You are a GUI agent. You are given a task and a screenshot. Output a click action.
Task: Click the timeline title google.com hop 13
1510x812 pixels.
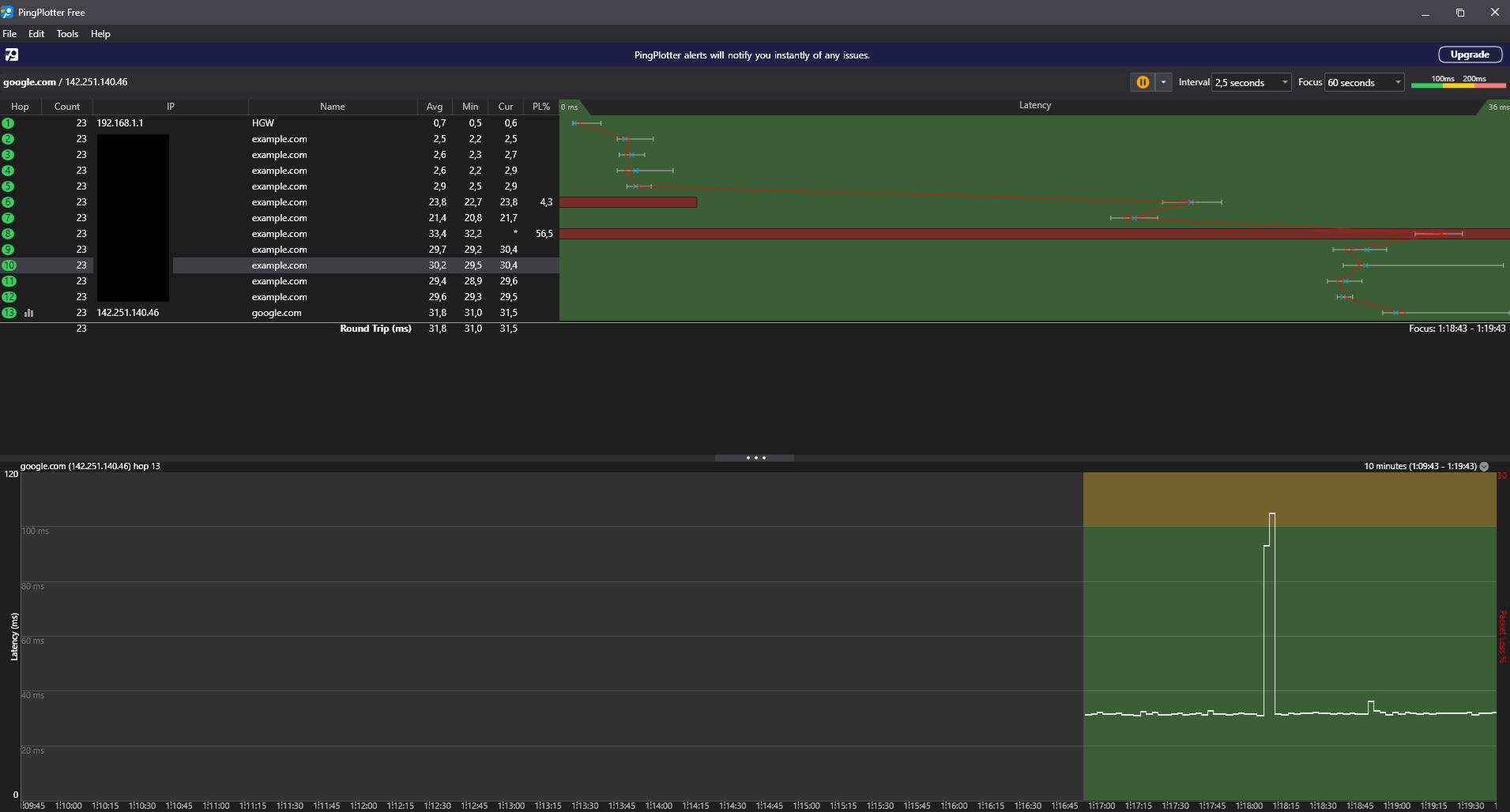(90, 466)
